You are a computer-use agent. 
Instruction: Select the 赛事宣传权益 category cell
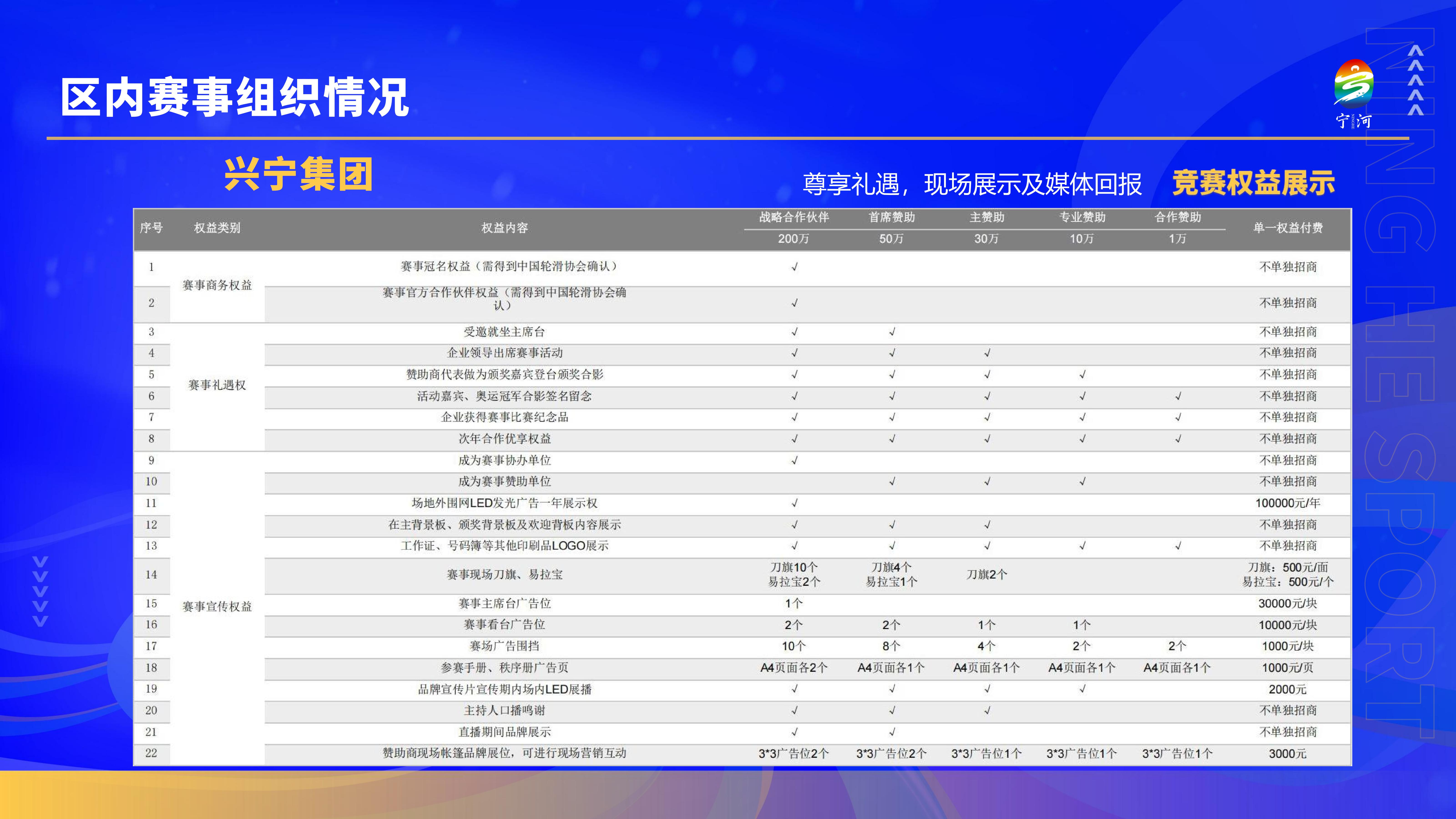(x=217, y=607)
